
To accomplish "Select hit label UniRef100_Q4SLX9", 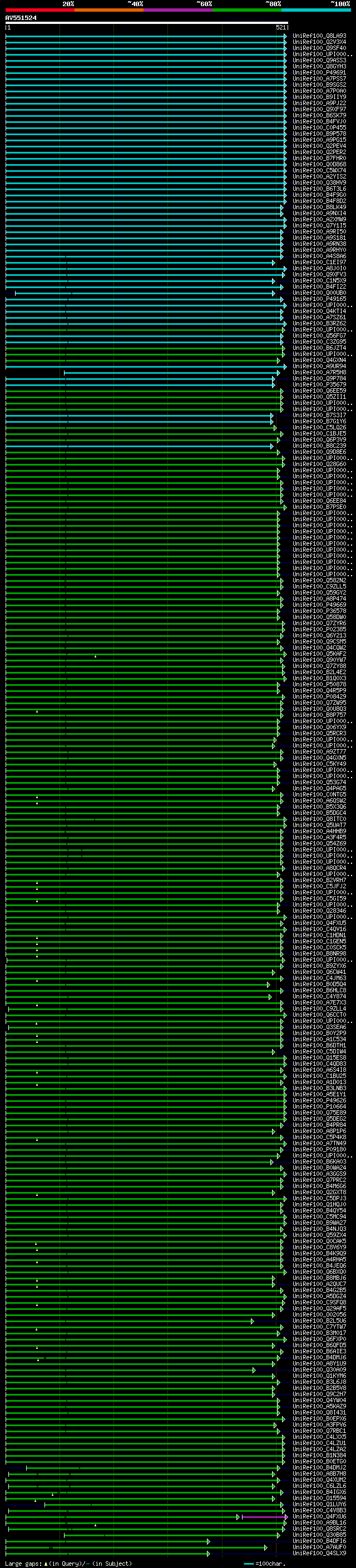I will point(319,1554).
